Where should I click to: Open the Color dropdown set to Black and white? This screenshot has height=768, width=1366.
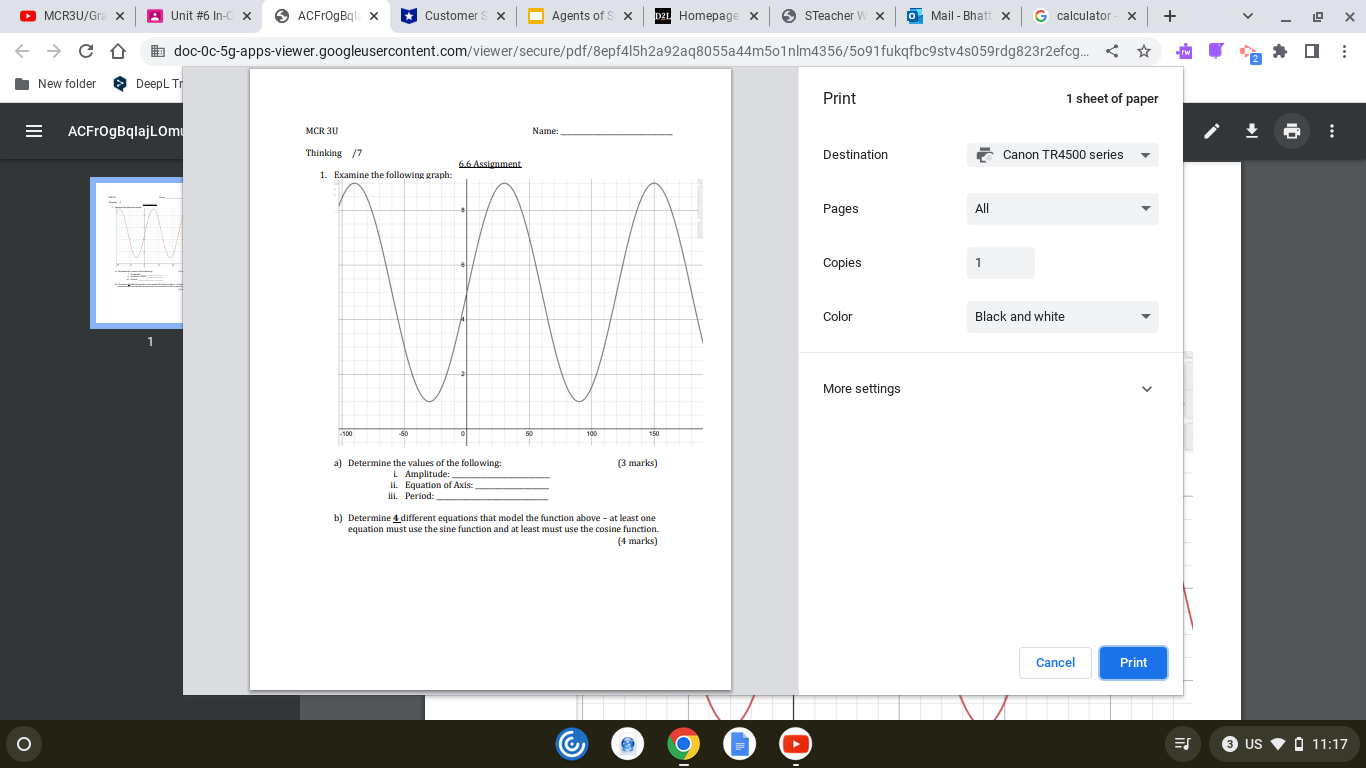click(1062, 317)
